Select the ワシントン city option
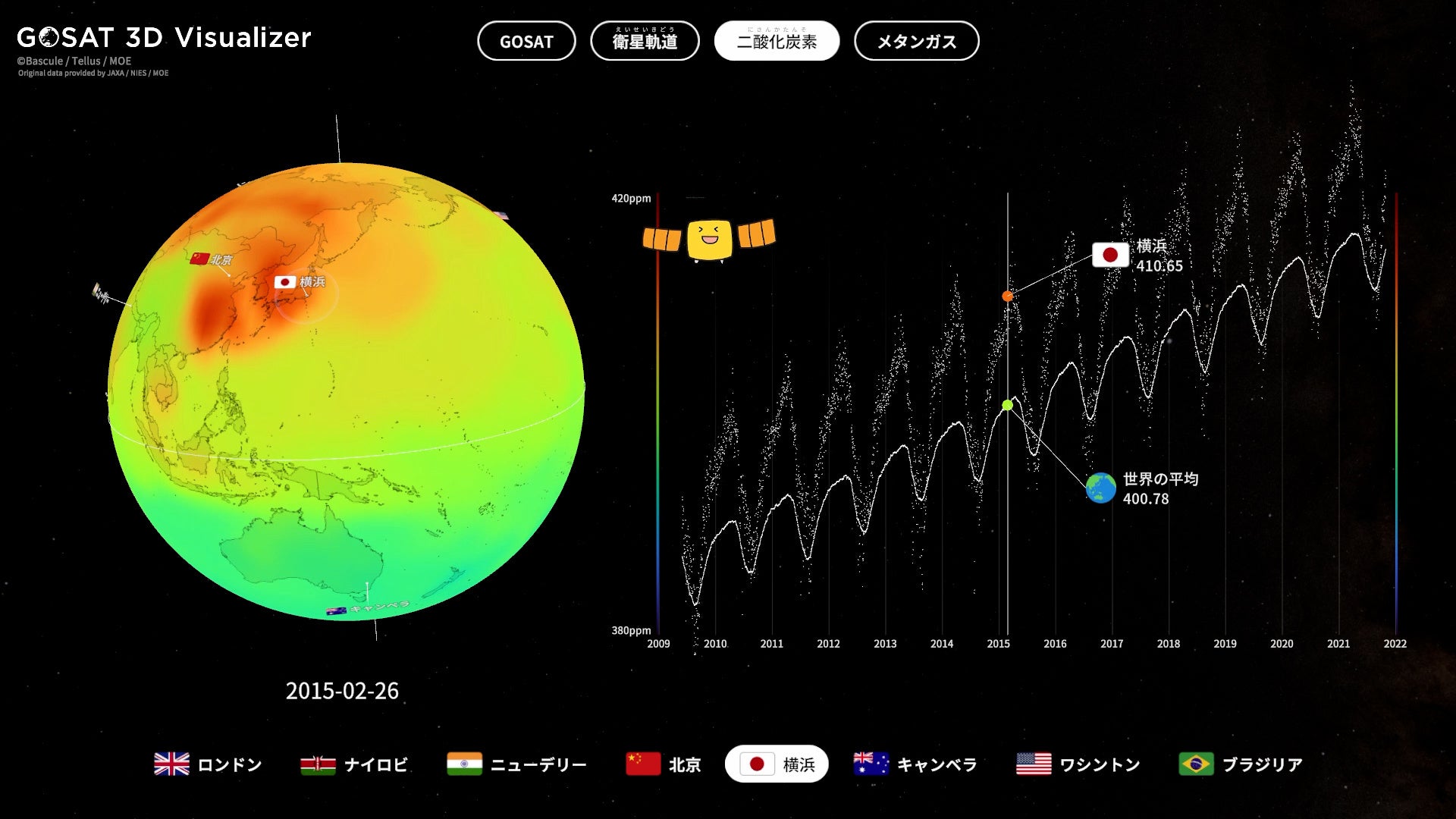1456x819 pixels. pos(1078,764)
